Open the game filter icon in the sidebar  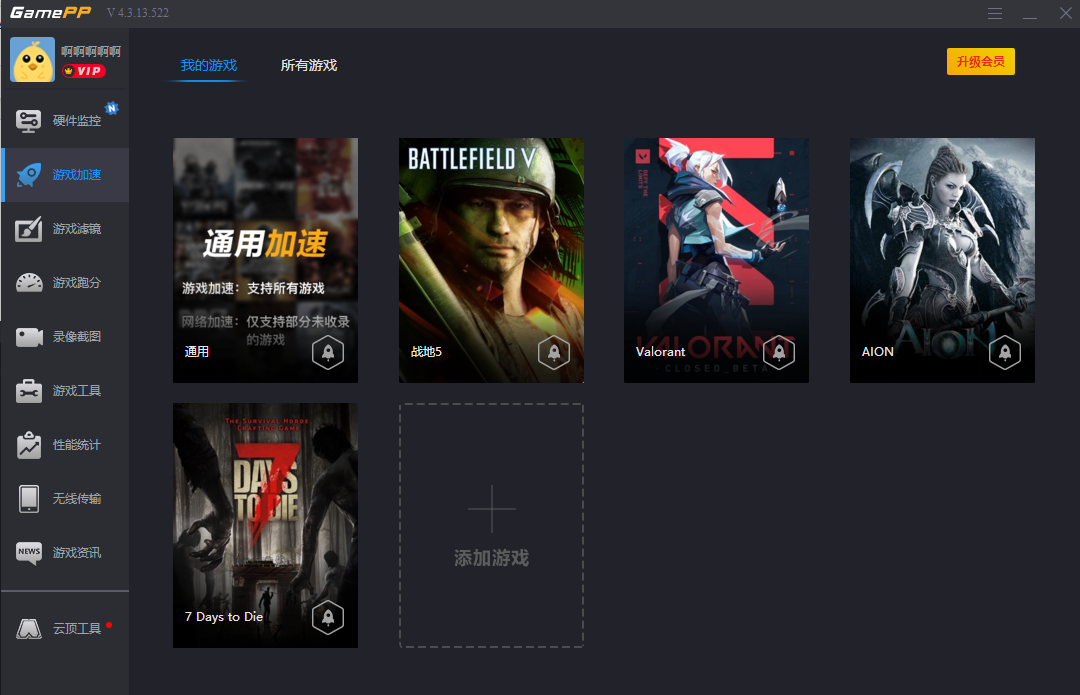click(x=28, y=229)
